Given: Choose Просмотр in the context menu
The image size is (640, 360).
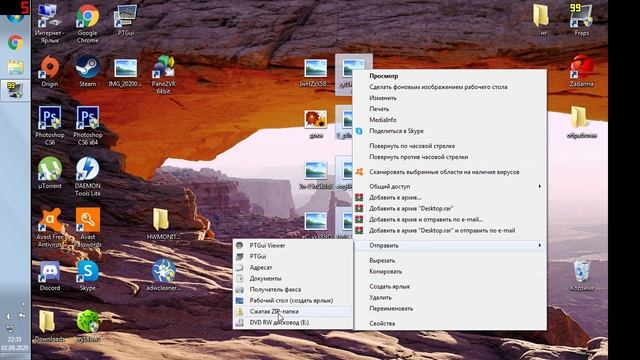Looking at the screenshot, I should [450, 76].
